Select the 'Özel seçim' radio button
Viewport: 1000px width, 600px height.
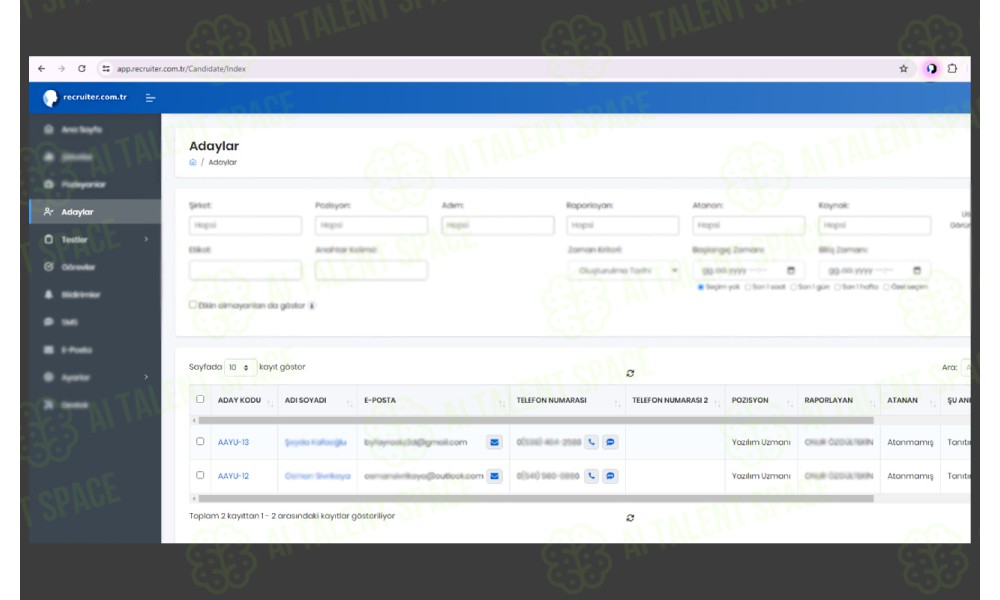[x=886, y=288]
